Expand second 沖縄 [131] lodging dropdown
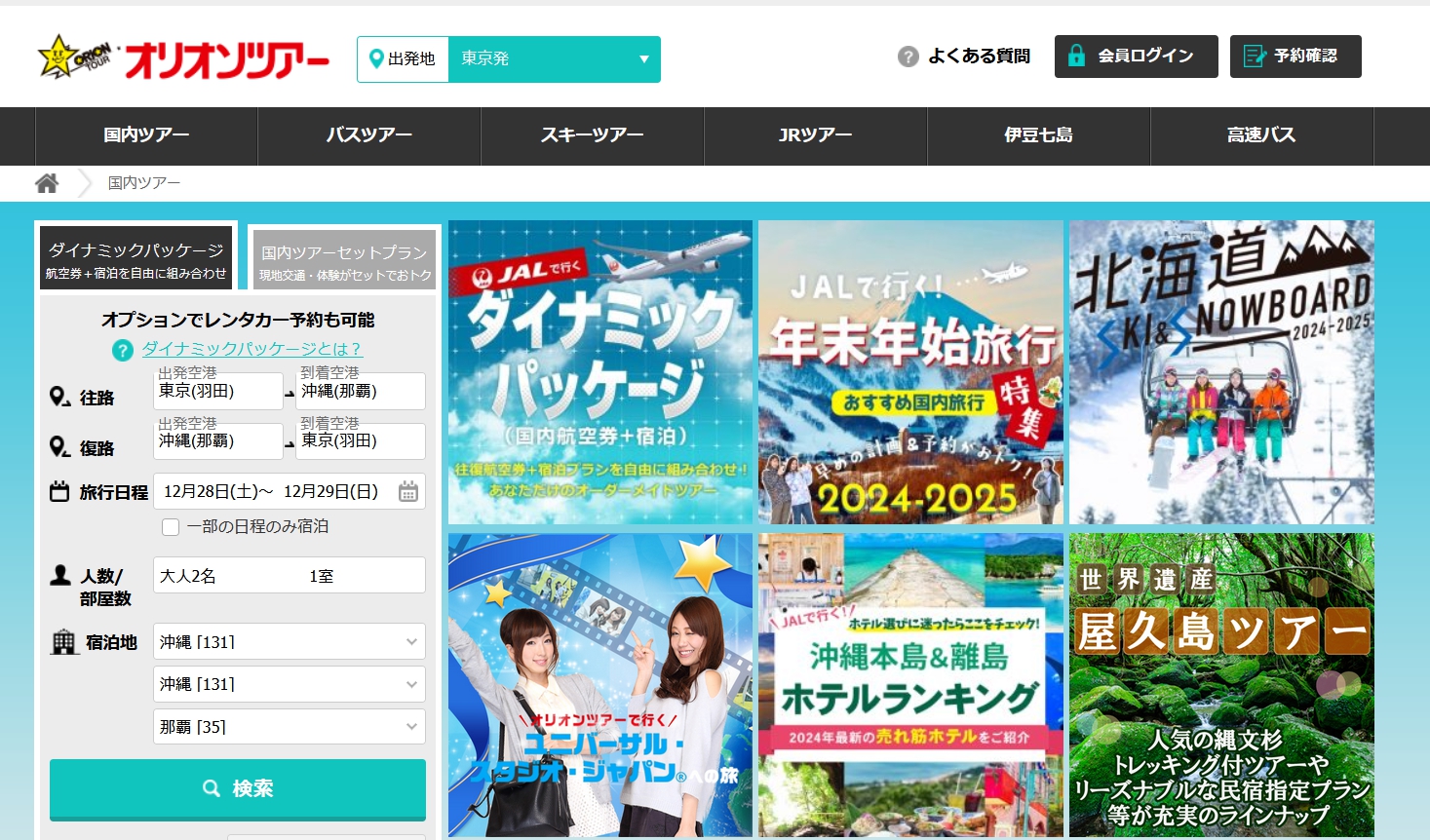 point(290,684)
